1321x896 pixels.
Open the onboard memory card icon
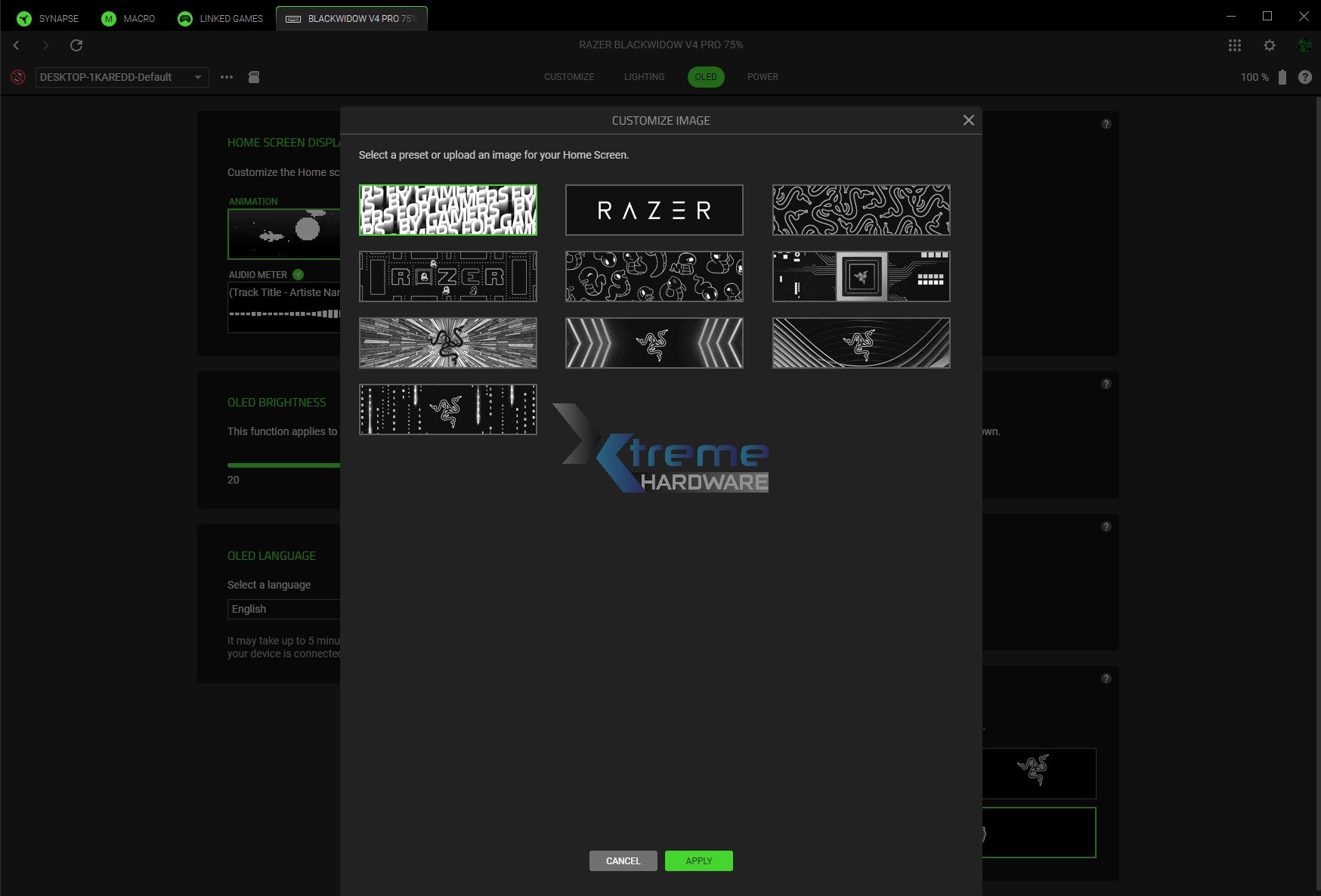pyautogui.click(x=254, y=77)
